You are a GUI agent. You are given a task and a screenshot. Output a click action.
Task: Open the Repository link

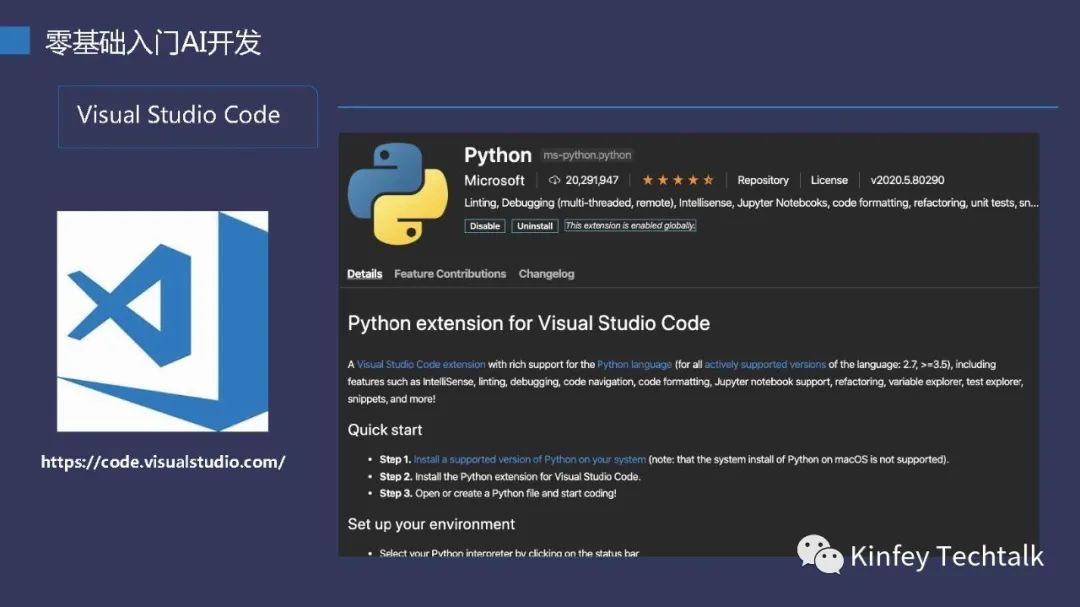(762, 181)
